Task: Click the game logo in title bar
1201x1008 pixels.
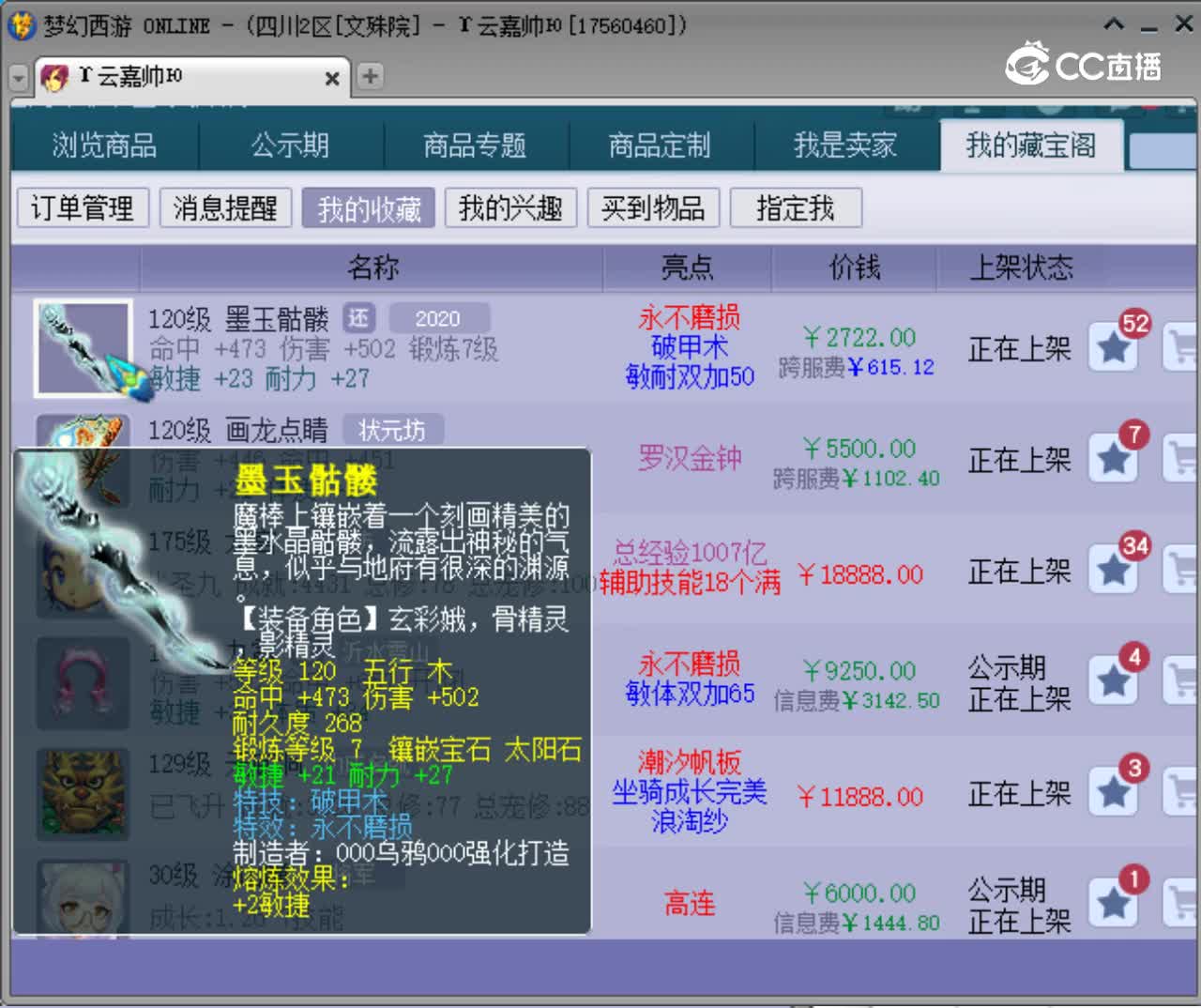Action: 21,25
